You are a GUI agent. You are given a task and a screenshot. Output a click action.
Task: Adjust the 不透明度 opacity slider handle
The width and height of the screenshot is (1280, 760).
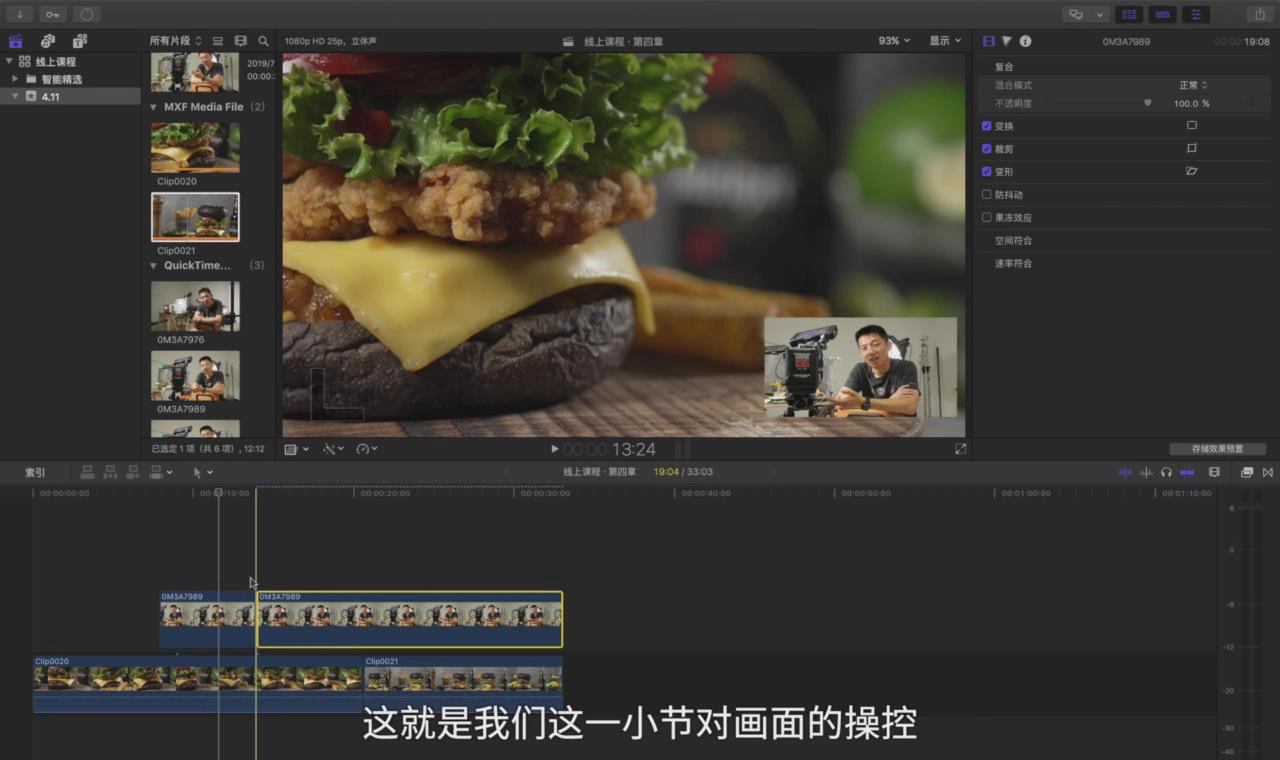[1147, 103]
